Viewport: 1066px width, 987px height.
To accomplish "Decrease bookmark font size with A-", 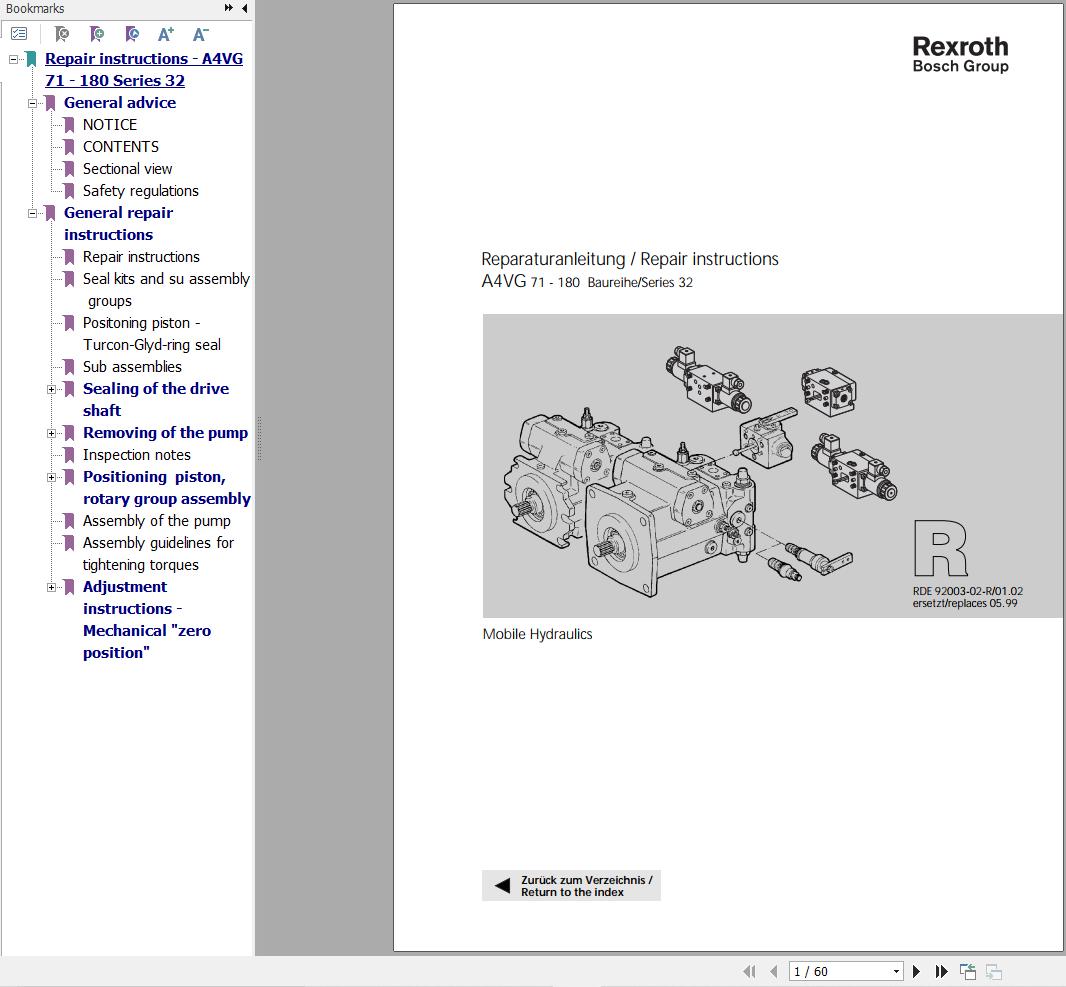I will click(x=201, y=33).
